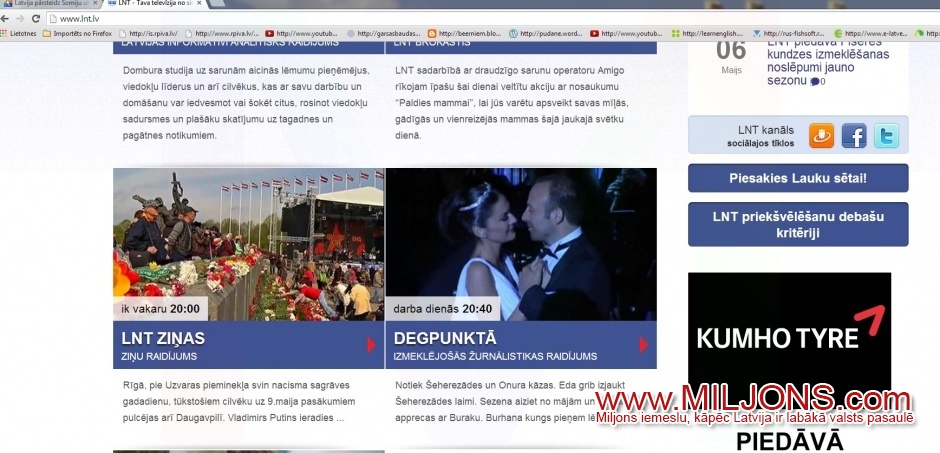Open the LNT Facebook page icon
Image resolution: width=940 pixels, height=453 pixels.
854,135
